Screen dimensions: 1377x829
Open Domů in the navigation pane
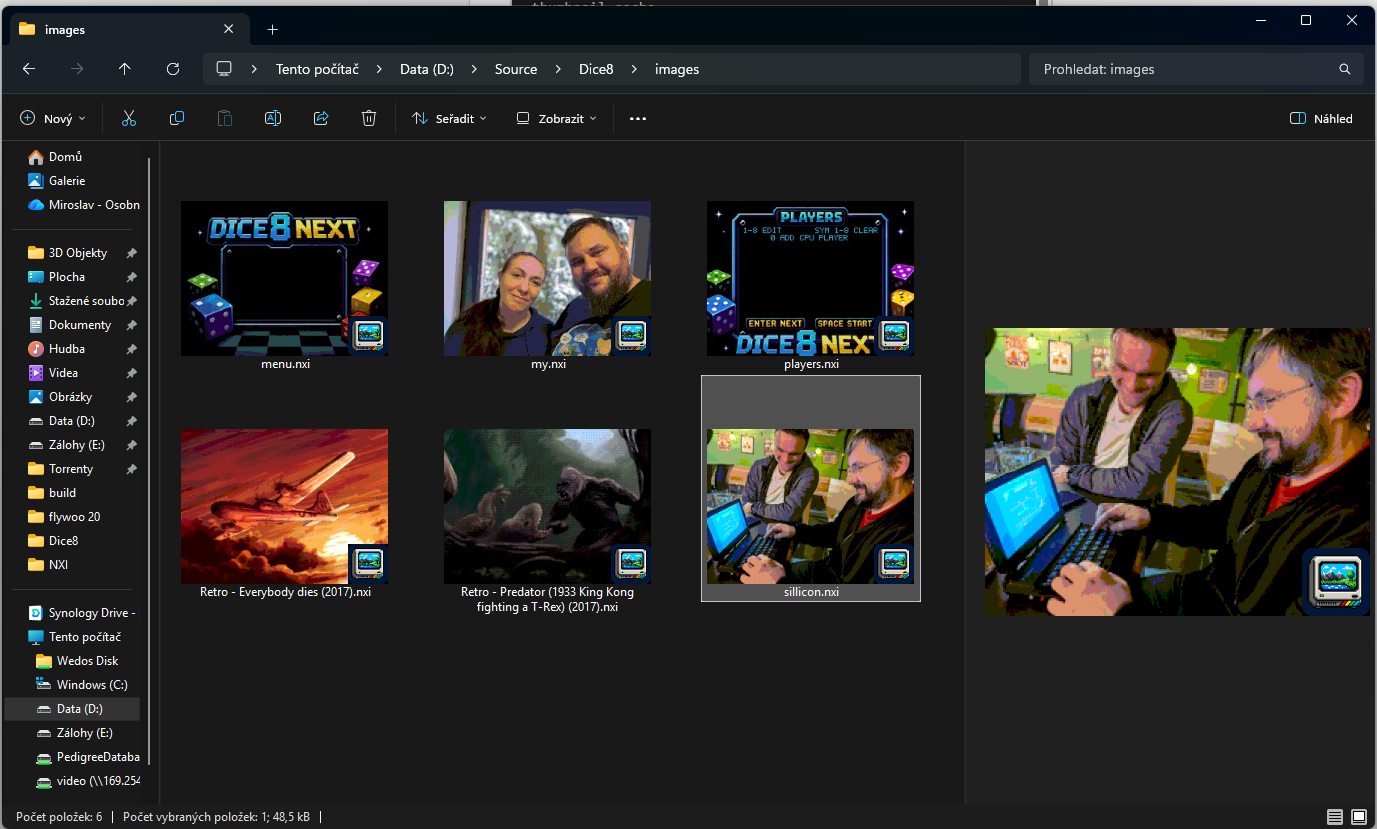(x=65, y=157)
